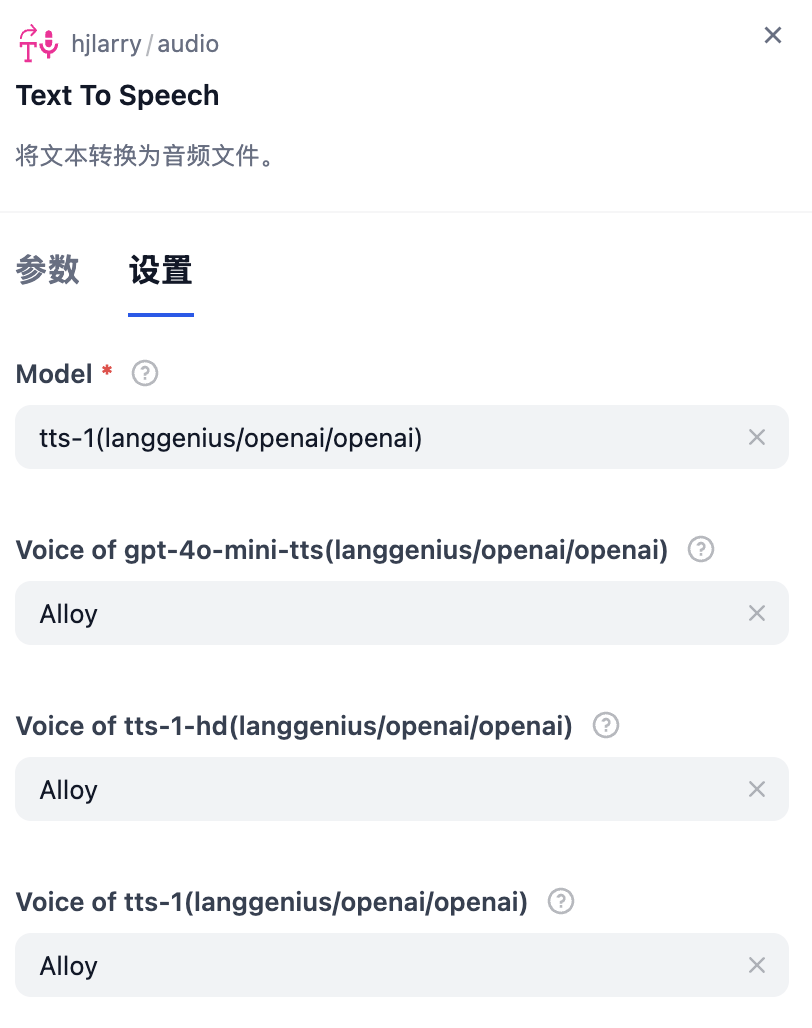
Task: Show help tooltip for Model field
Action: point(145,374)
